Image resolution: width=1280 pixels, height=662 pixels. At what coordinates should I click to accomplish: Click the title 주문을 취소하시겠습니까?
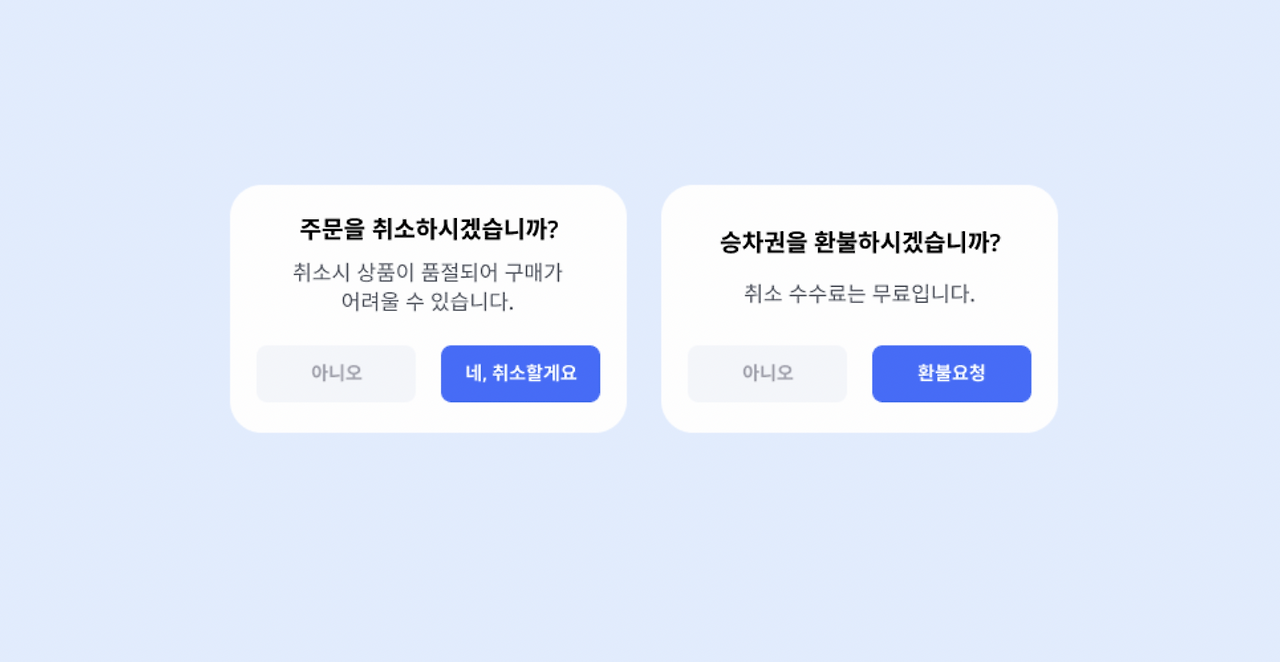[x=428, y=229]
